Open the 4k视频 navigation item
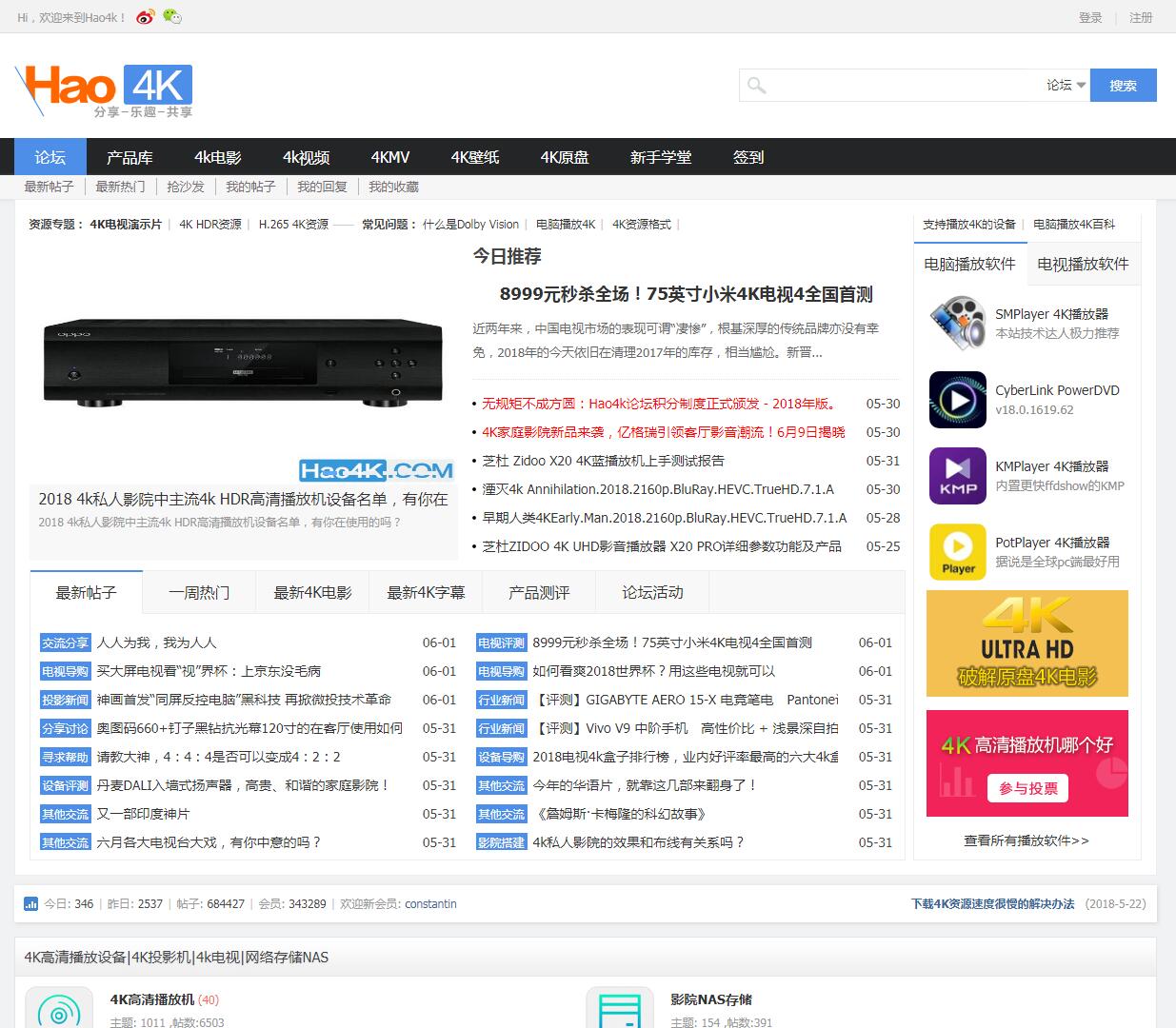The width and height of the screenshot is (1176, 1028). (x=307, y=157)
